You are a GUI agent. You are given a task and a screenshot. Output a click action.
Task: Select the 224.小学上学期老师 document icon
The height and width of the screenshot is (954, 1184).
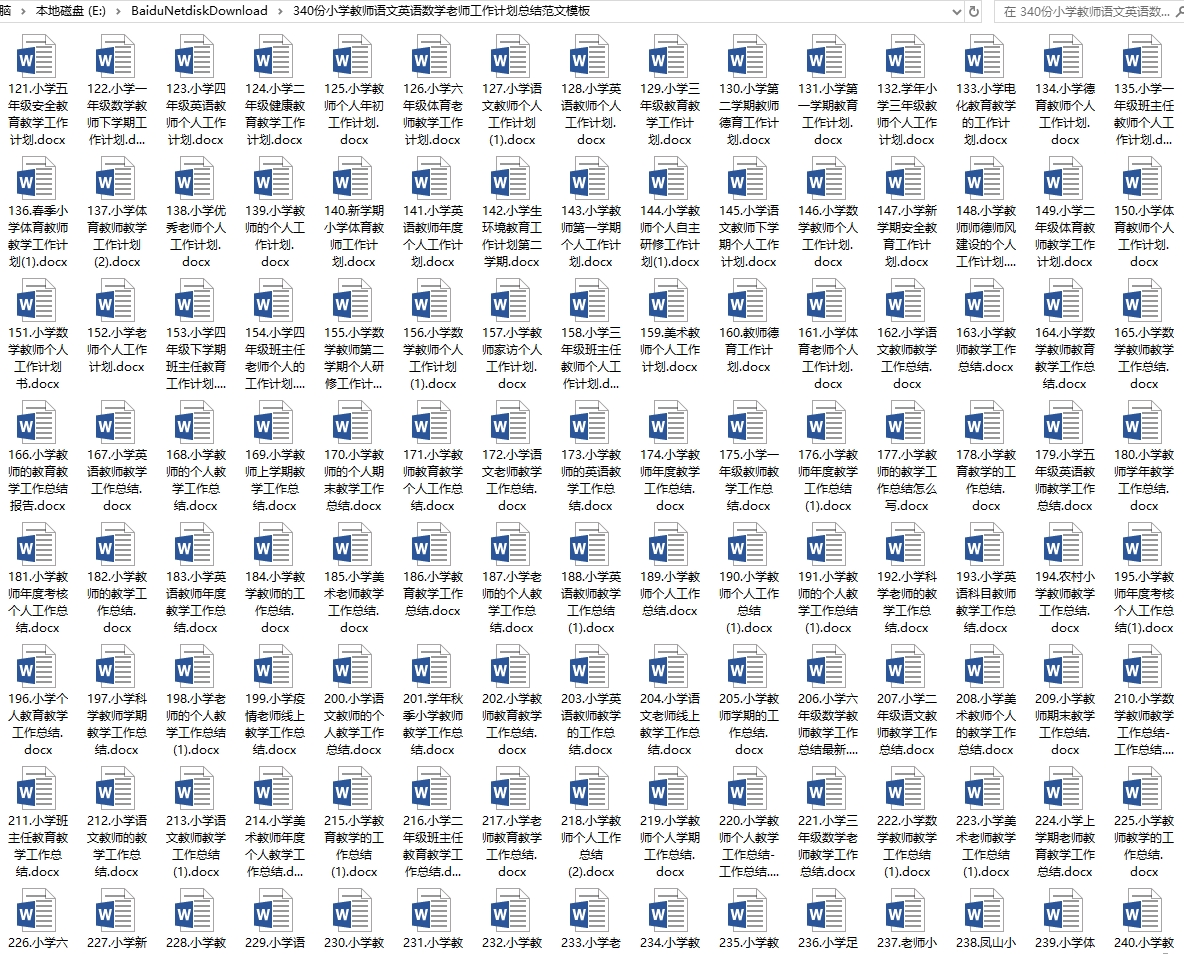pos(1065,790)
